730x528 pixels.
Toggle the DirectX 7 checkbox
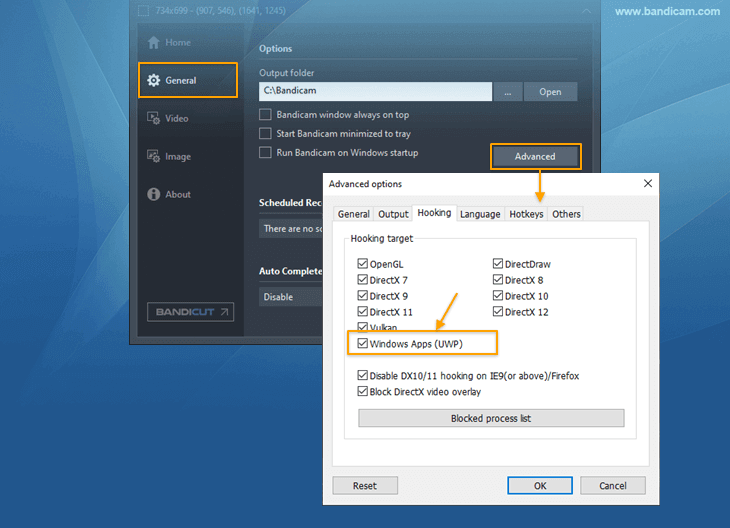363,280
